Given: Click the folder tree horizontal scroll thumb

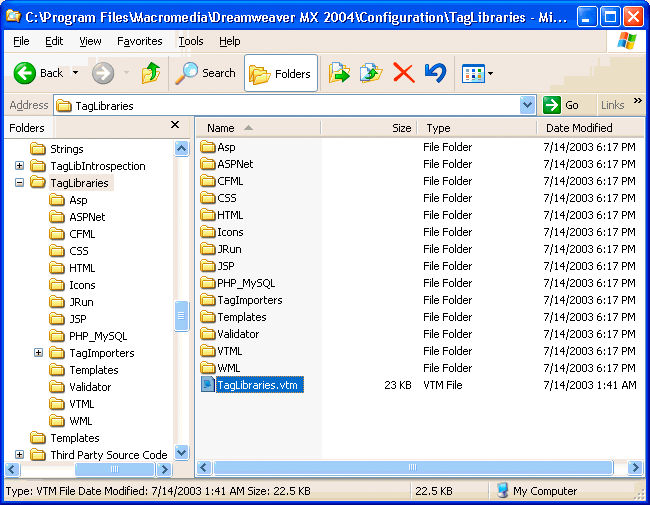Looking at the screenshot, I should click(x=114, y=469).
